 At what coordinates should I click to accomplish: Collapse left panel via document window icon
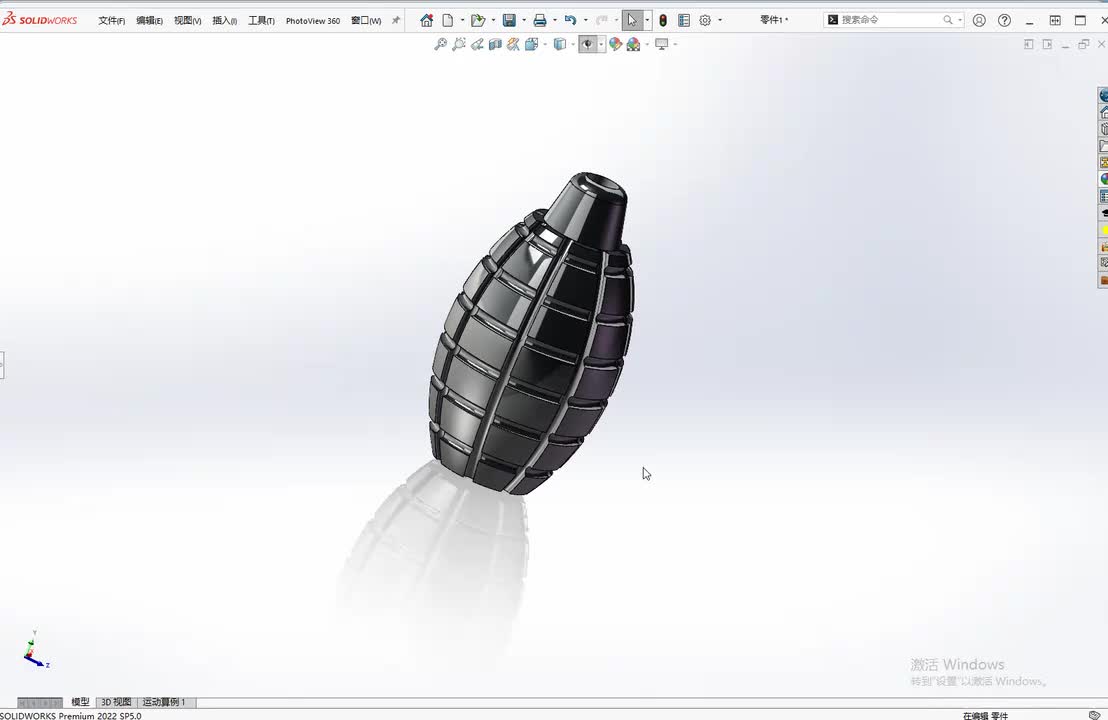tap(1028, 45)
